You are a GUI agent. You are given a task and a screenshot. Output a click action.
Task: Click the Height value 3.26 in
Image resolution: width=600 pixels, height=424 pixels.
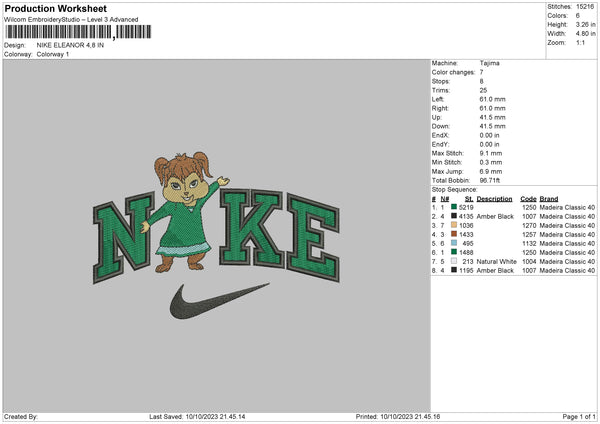coord(585,24)
